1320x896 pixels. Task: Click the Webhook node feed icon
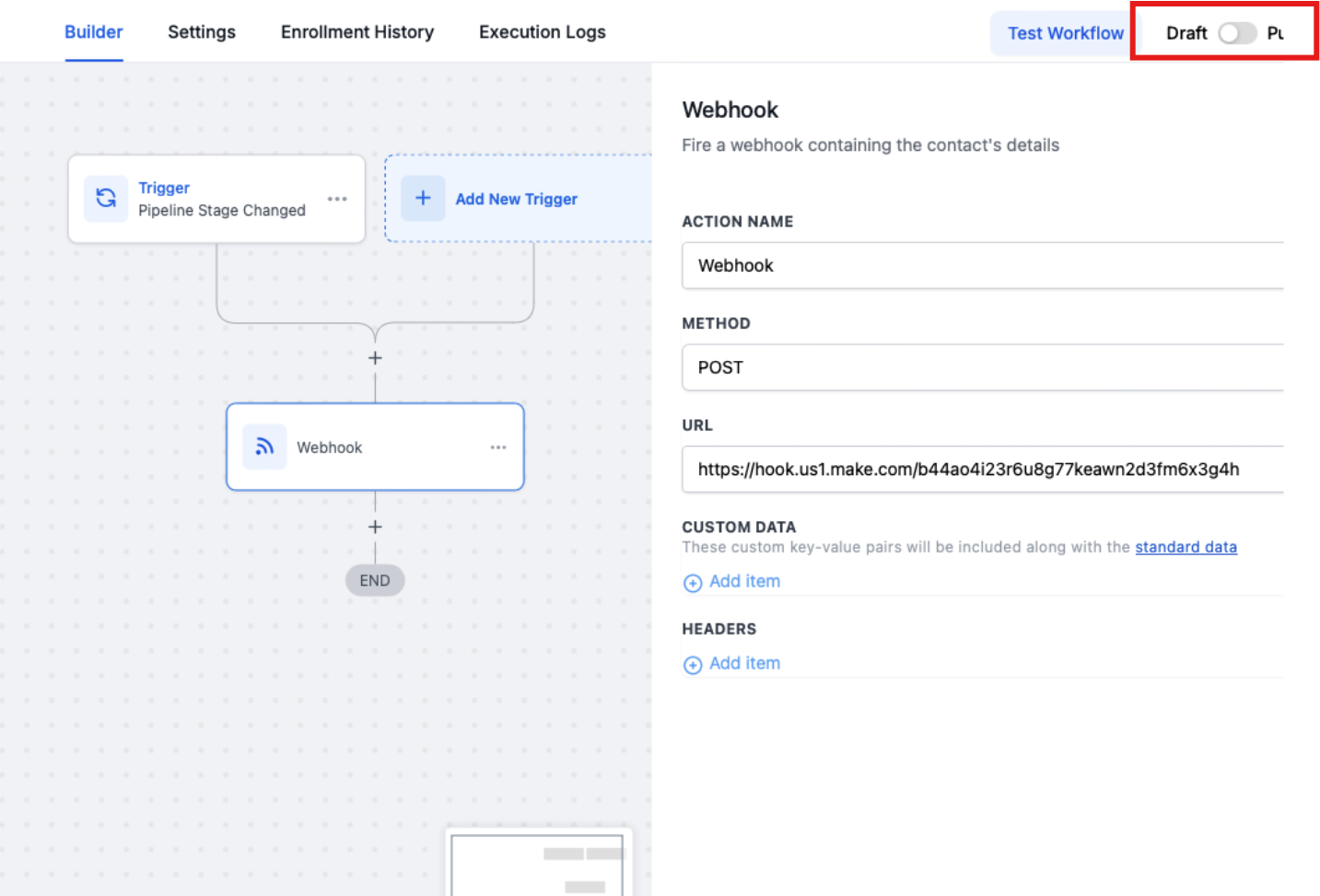click(x=264, y=447)
